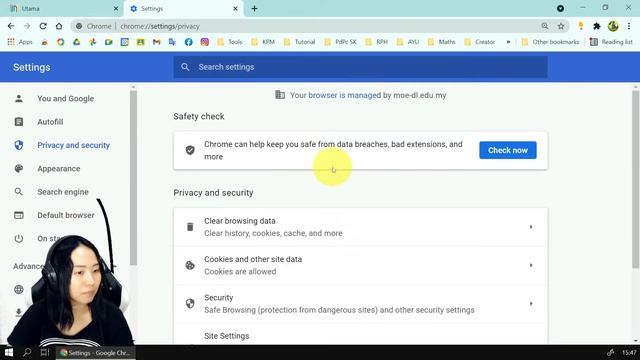The image size is (640, 360).
Task: Click the zoom magnifier icon in address bar
Action: click(545, 26)
